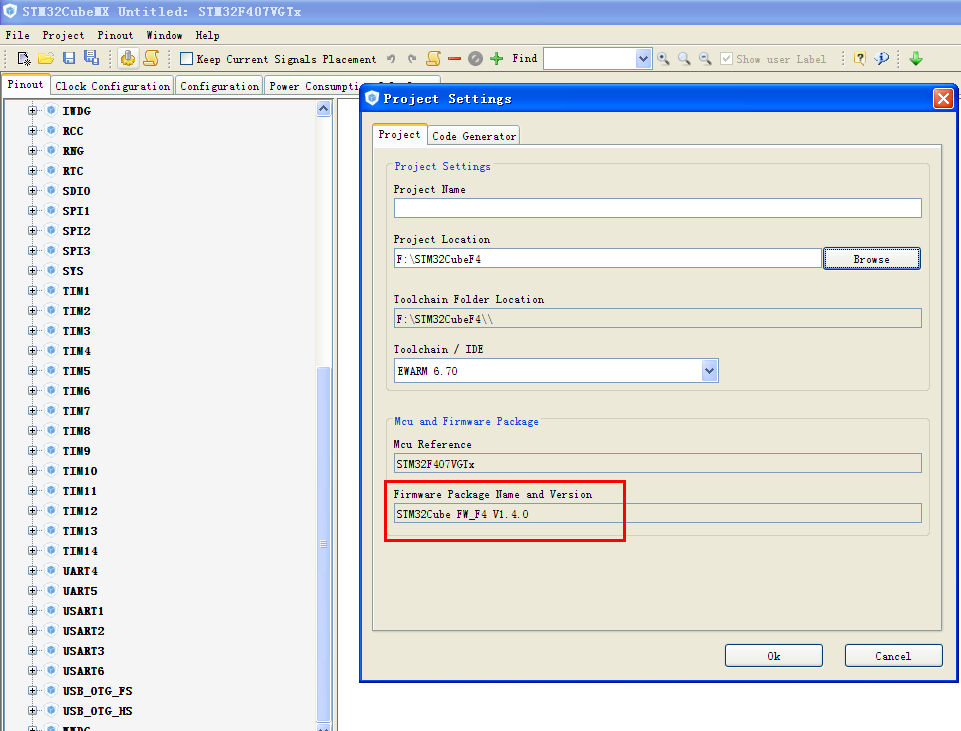The width and height of the screenshot is (961, 731).
Task: Open the Toolchain / IDE dropdown
Action: [x=709, y=371]
